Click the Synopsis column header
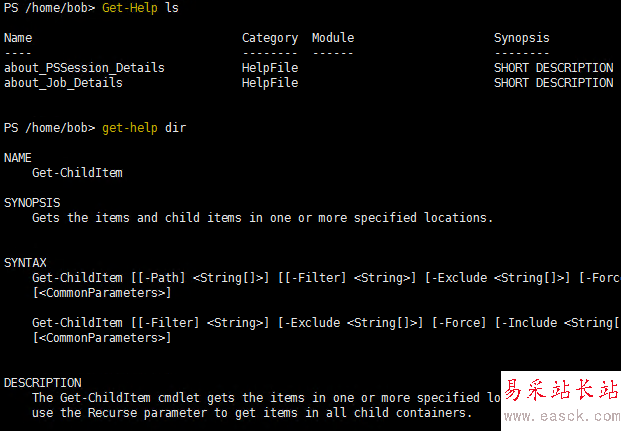This screenshot has width=621, height=431. 521,38
